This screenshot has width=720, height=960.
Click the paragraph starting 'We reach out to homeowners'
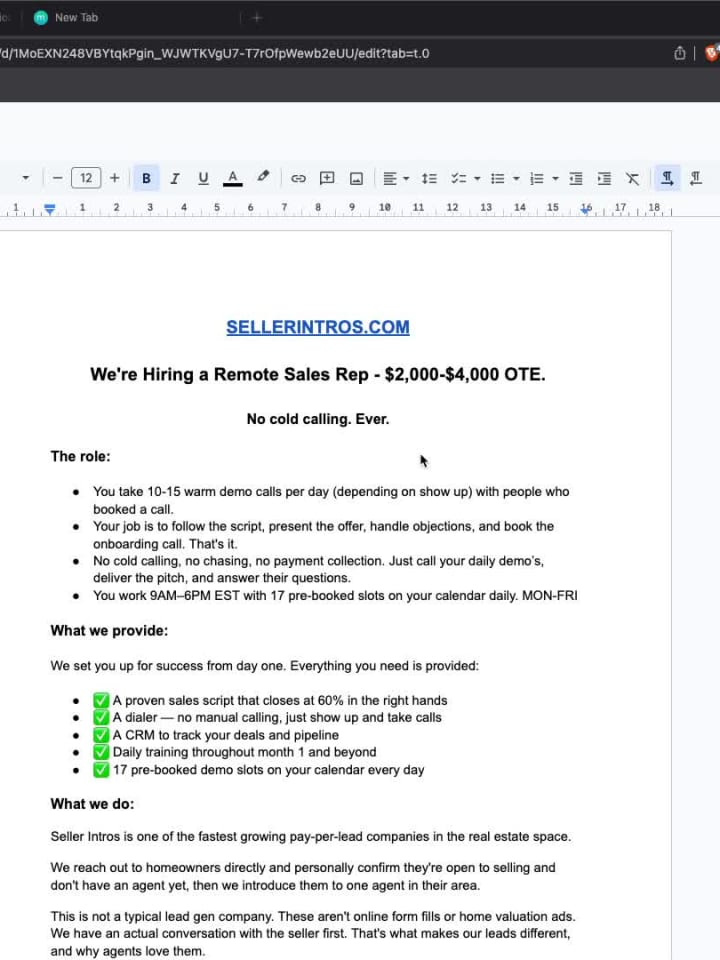(x=303, y=876)
